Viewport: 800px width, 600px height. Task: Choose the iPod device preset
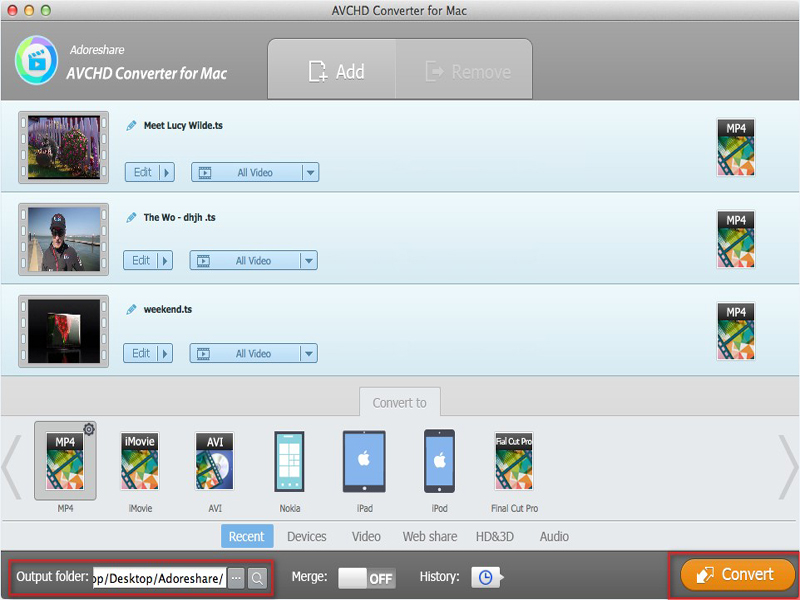pyautogui.click(x=439, y=461)
